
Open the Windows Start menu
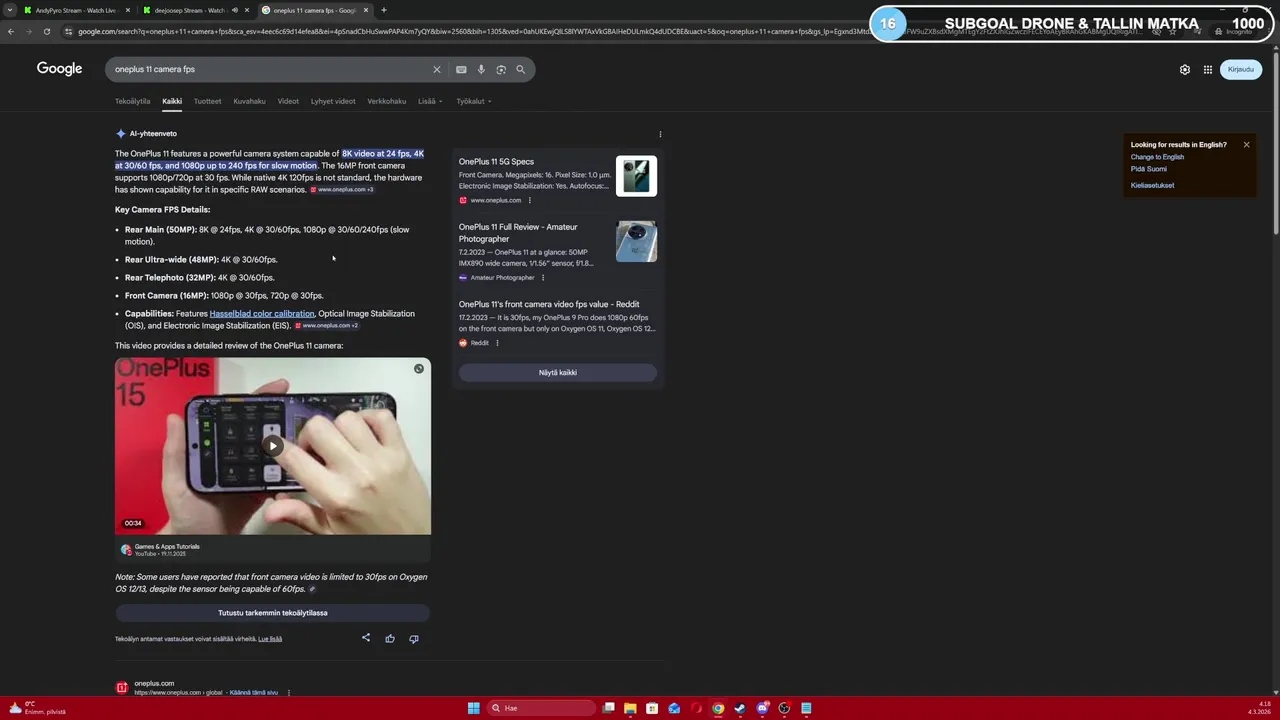point(473,708)
